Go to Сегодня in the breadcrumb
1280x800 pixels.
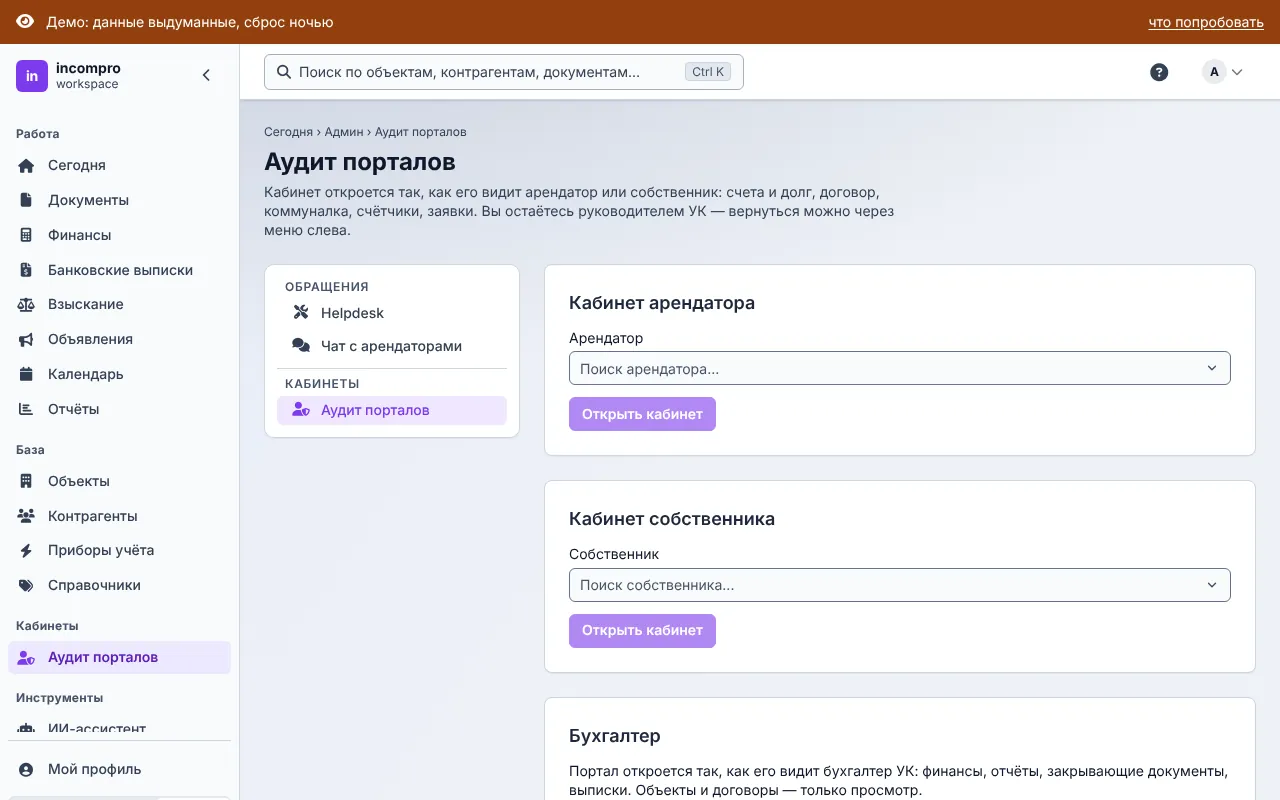coord(288,132)
